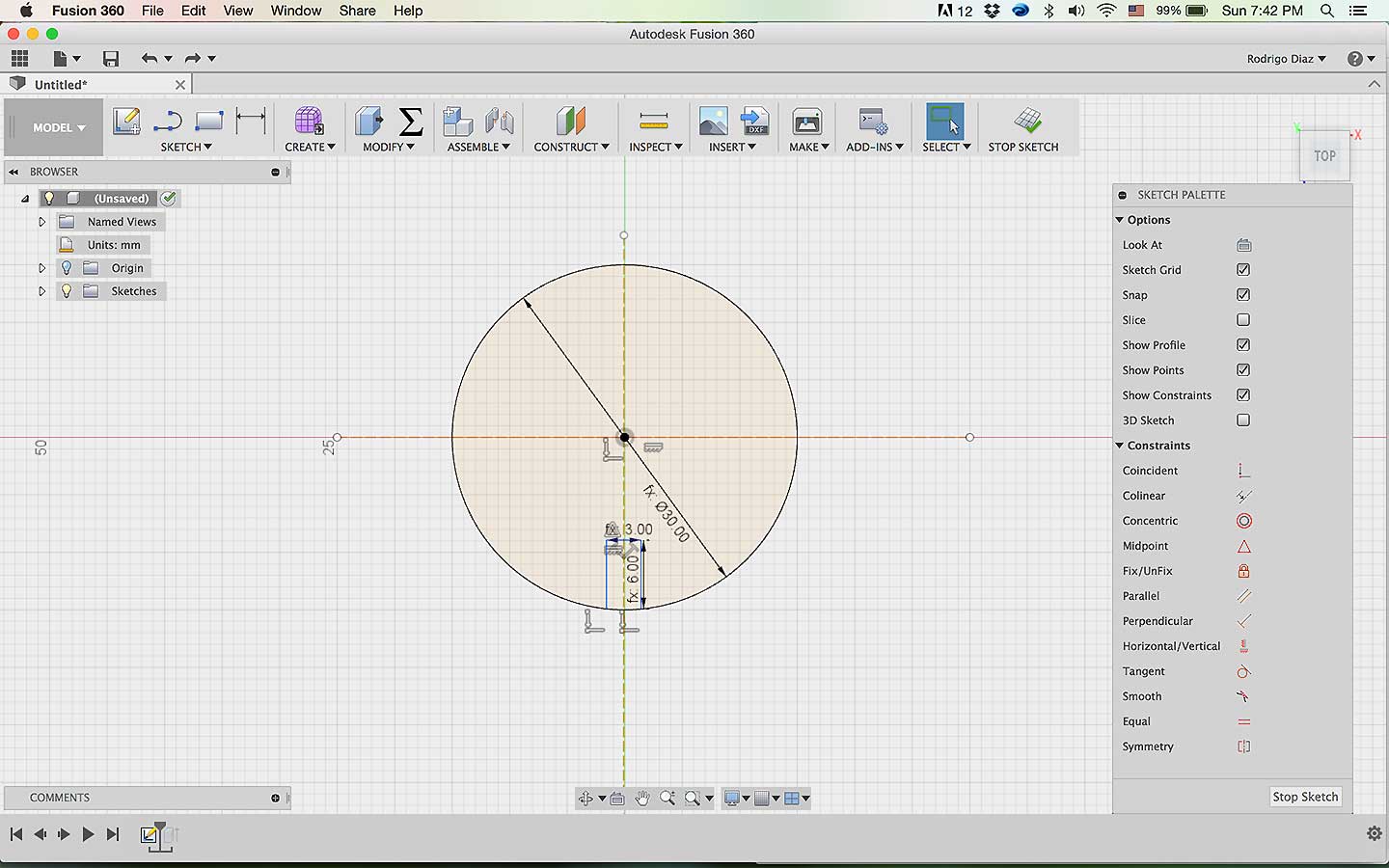Click the Measure inspect icon
1389x868 pixels.
click(654, 122)
